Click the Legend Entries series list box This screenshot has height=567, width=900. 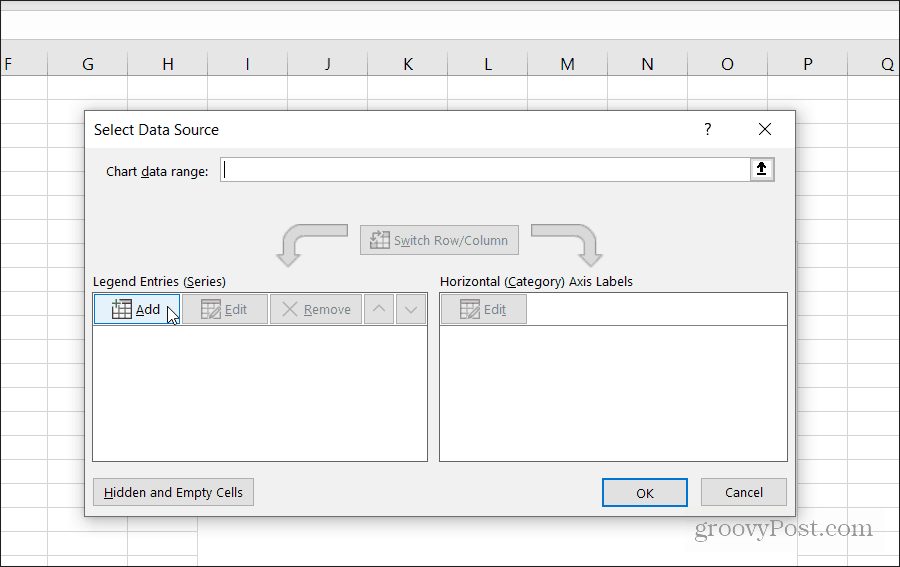[260, 393]
